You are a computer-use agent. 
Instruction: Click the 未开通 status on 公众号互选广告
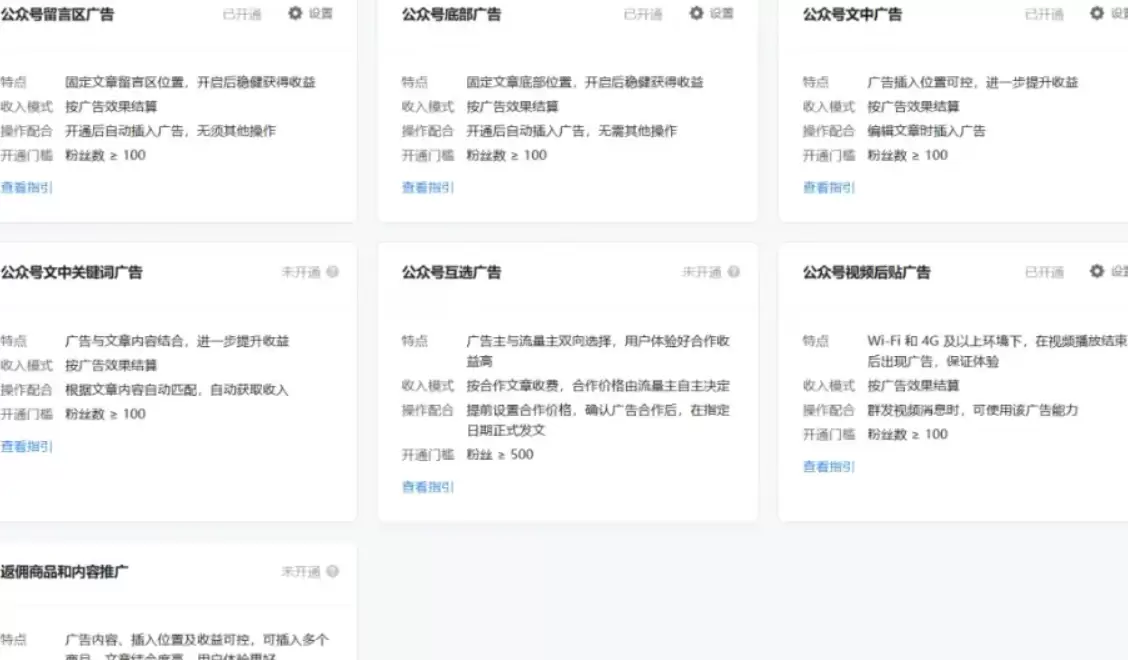(x=701, y=272)
